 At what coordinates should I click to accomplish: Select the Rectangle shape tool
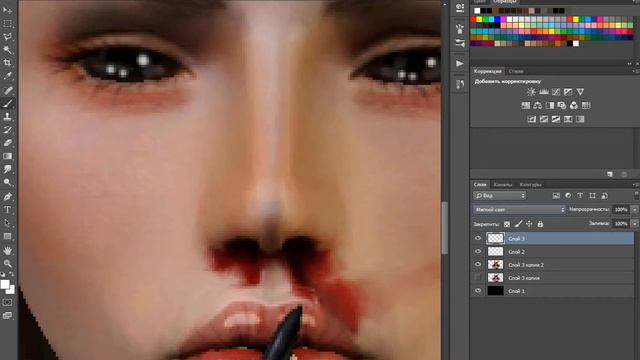click(7, 236)
